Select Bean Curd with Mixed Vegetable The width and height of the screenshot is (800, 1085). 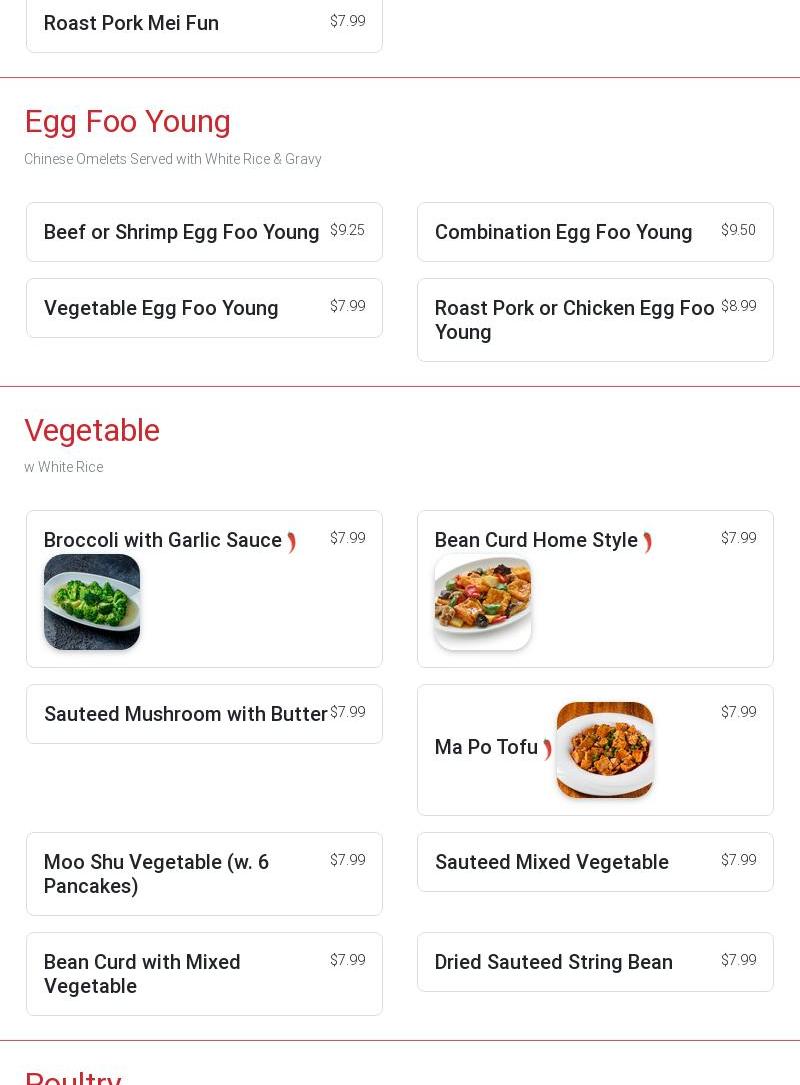142,974
